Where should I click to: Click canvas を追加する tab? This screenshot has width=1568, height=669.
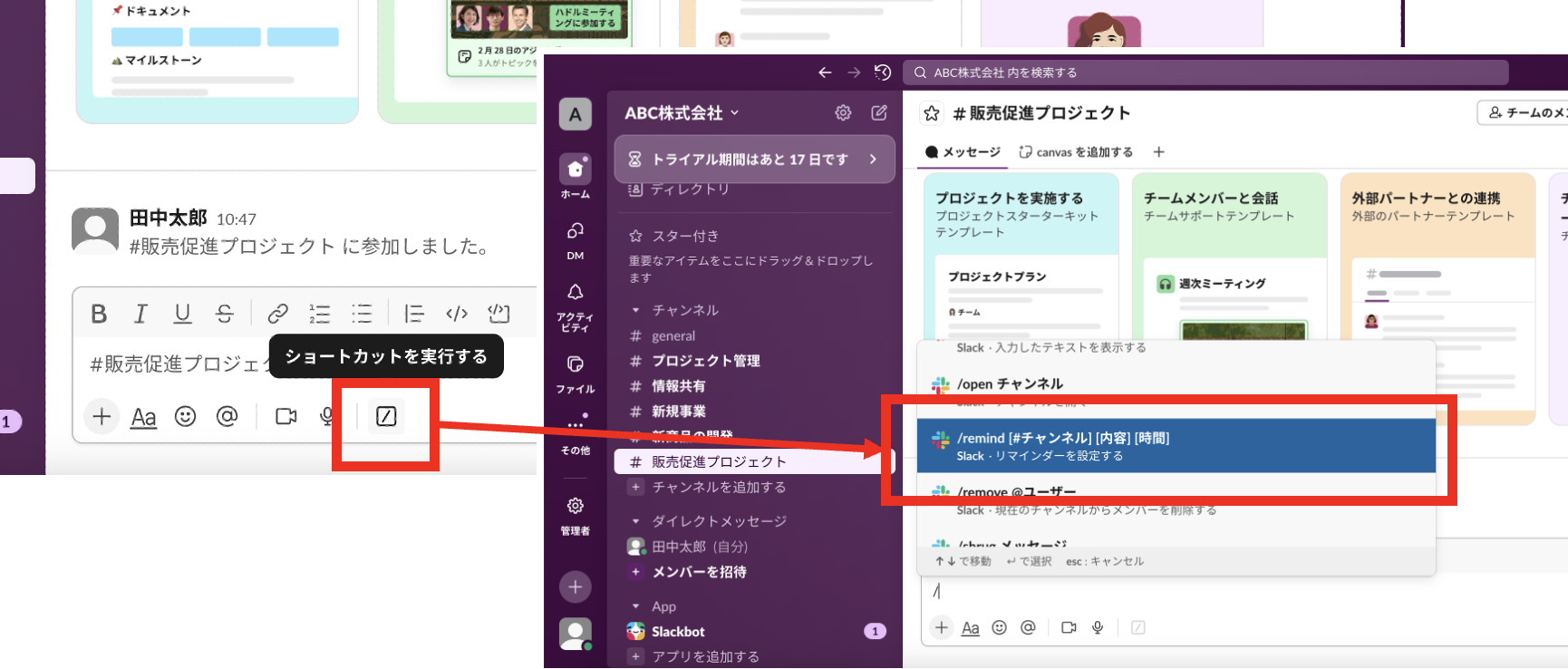pos(1076,152)
